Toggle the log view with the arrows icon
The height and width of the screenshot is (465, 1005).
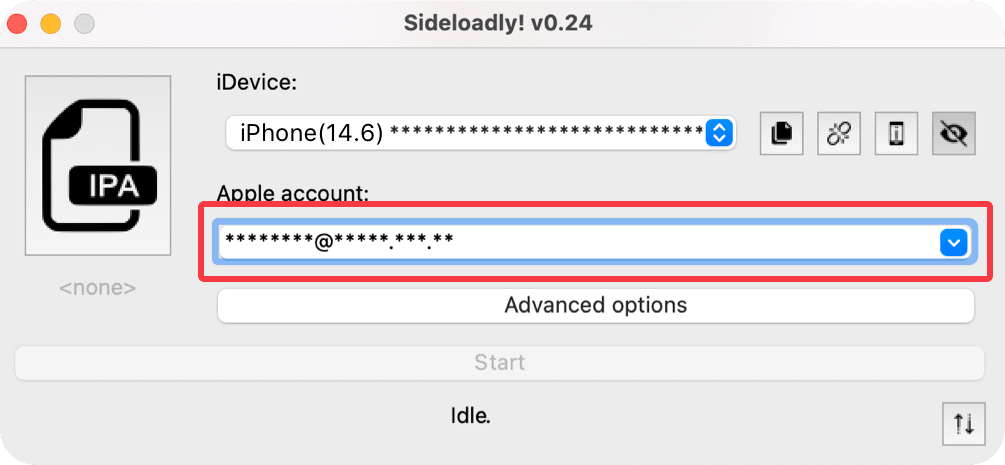[x=964, y=424]
